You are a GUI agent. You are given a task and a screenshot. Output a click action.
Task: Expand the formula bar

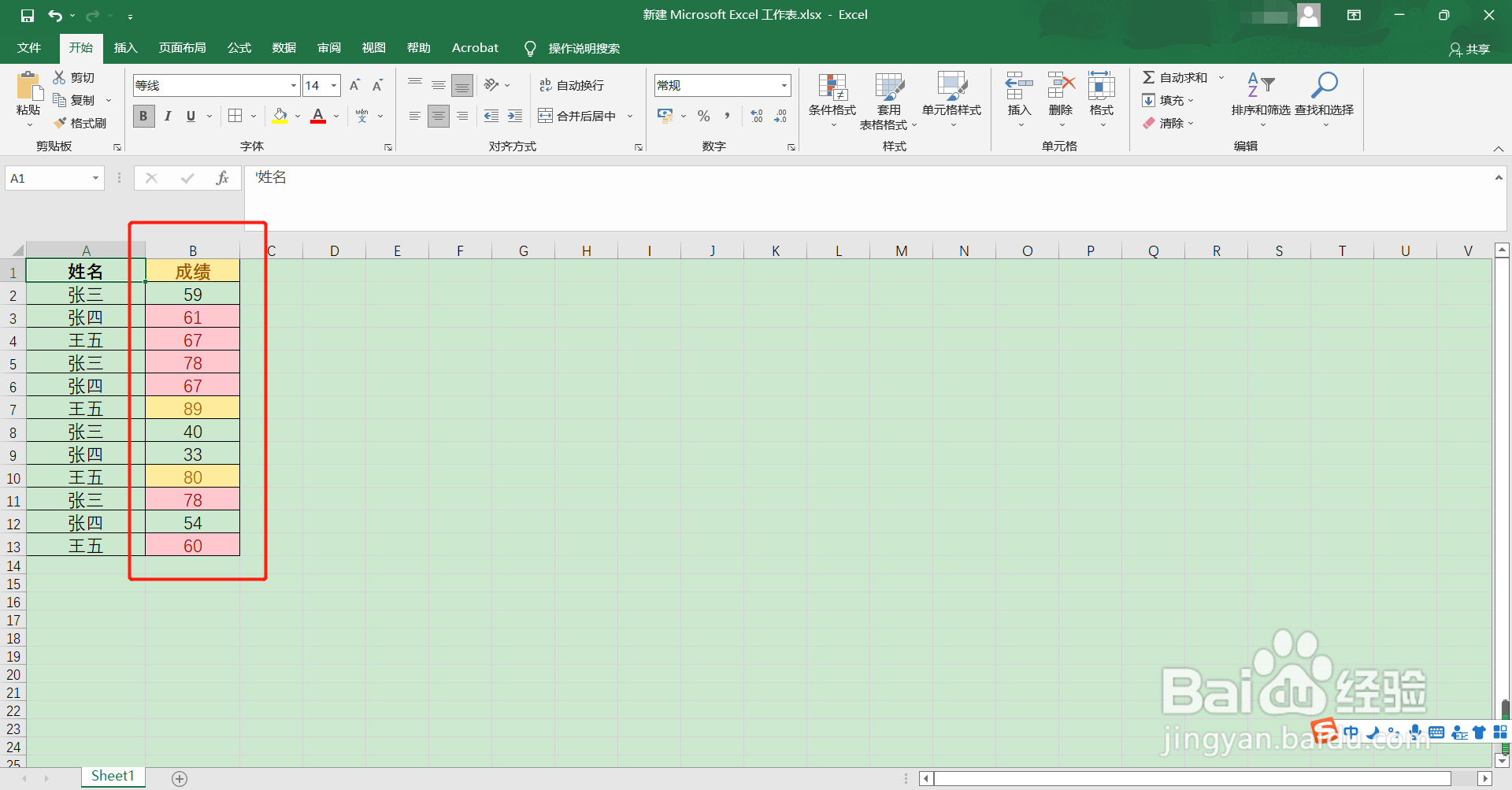pyautogui.click(x=1499, y=178)
